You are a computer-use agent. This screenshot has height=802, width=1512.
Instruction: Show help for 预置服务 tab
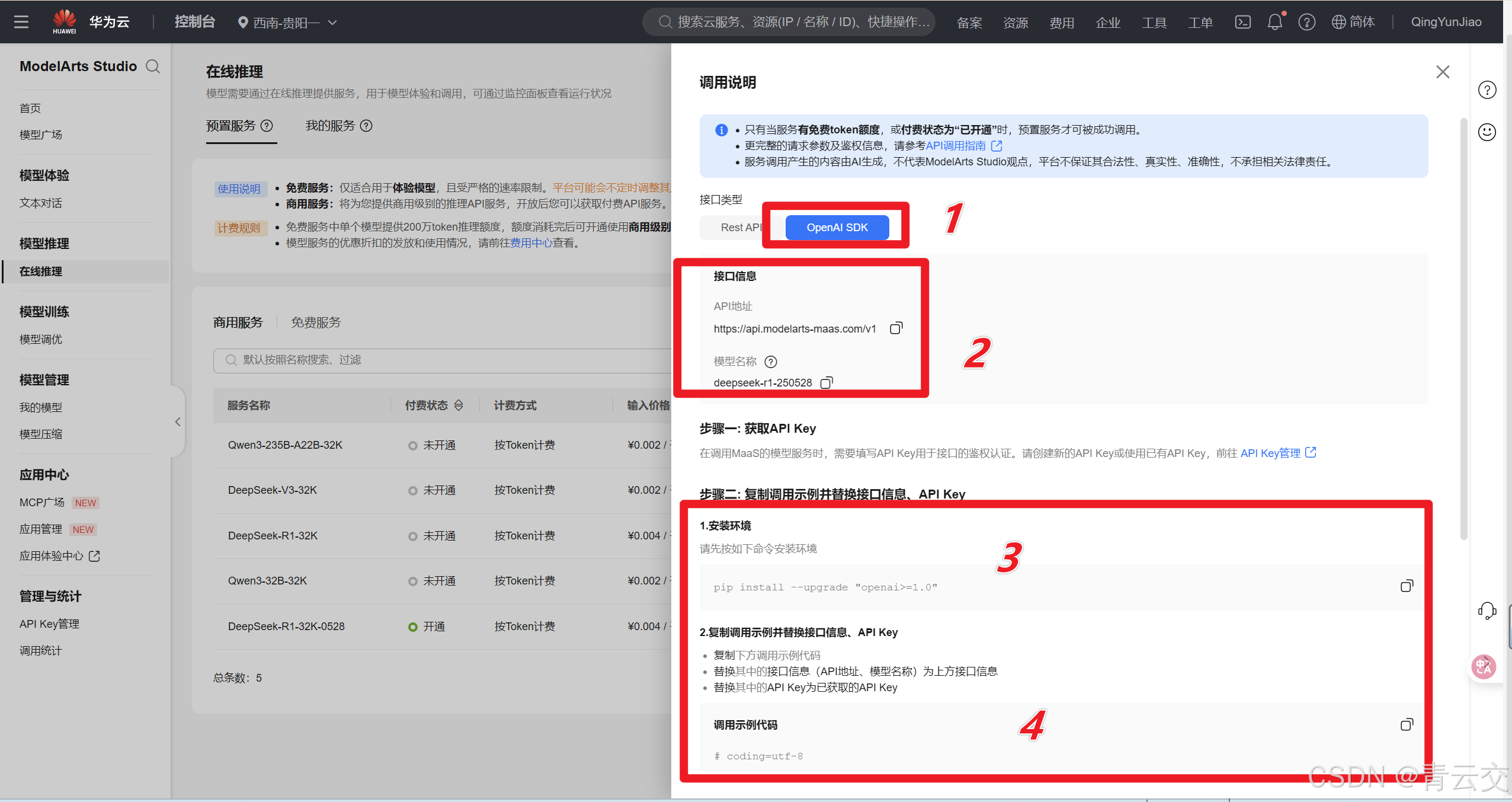pyautogui.click(x=267, y=126)
